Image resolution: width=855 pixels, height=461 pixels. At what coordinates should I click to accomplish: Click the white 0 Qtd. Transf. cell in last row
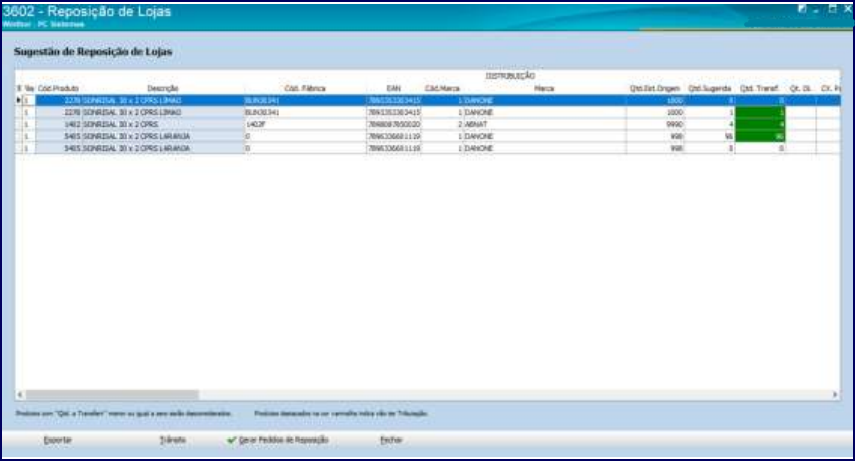pyautogui.click(x=760, y=148)
